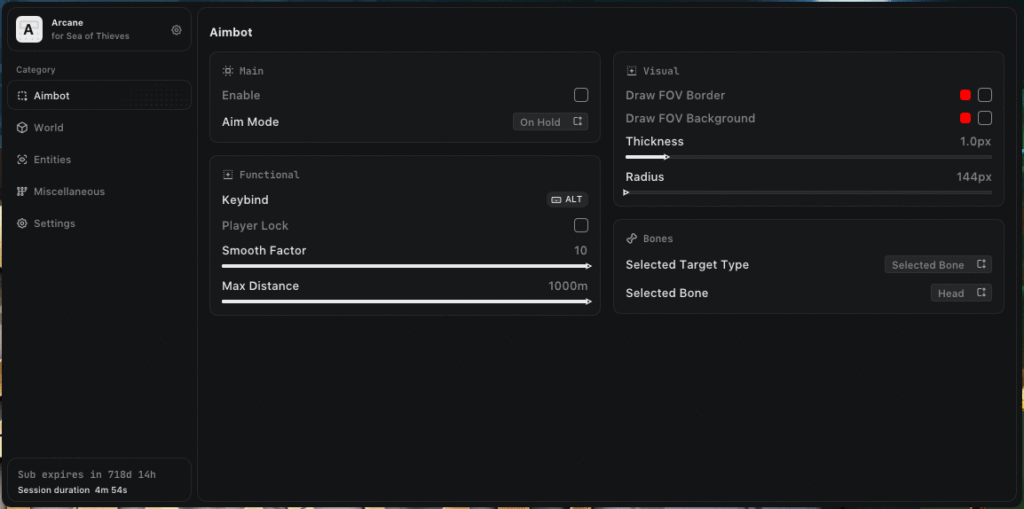Click the Visual section header icon
This screenshot has height=509, width=1024.
(x=632, y=71)
